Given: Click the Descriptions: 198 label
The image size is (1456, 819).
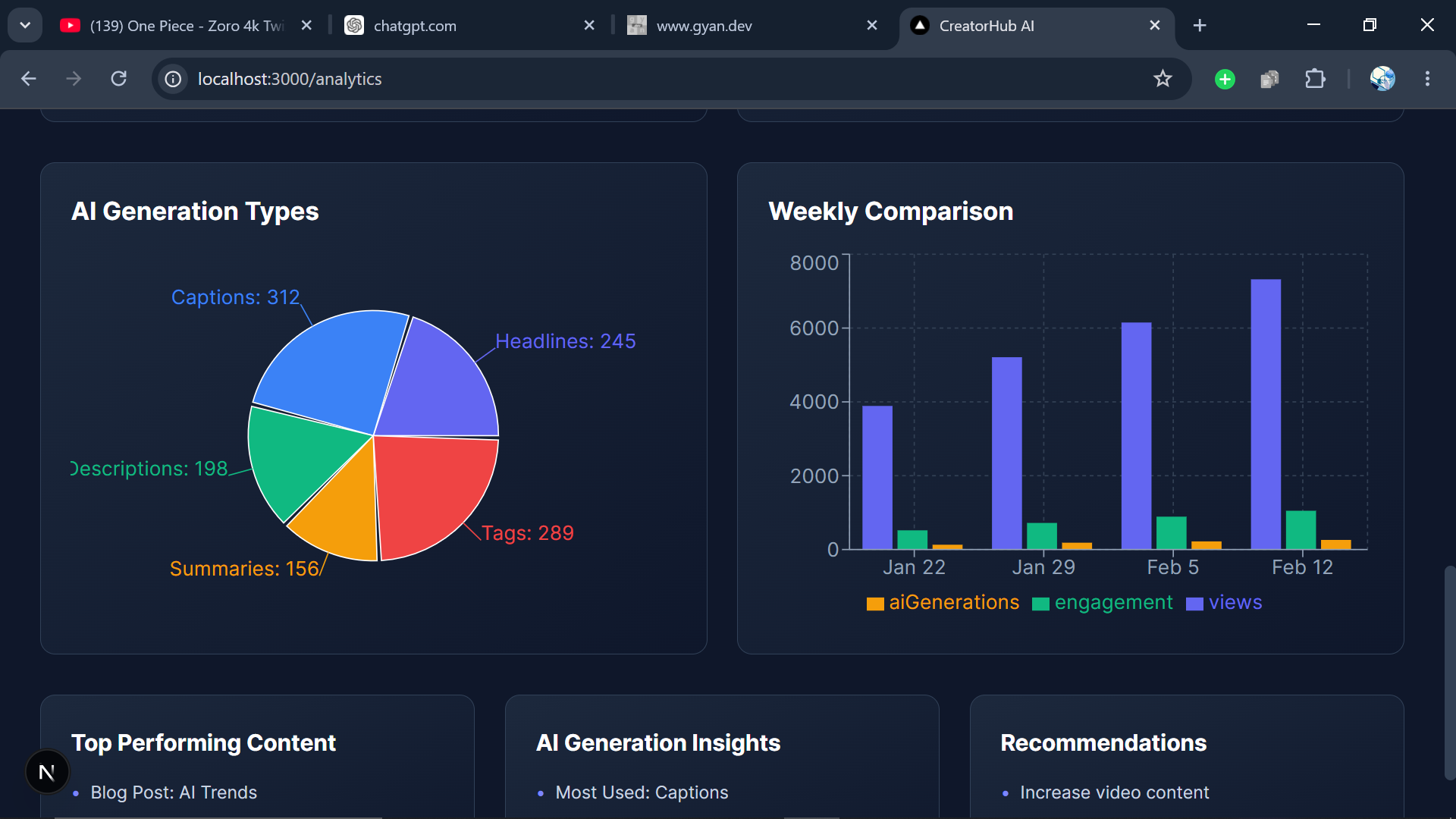Looking at the screenshot, I should (x=149, y=469).
